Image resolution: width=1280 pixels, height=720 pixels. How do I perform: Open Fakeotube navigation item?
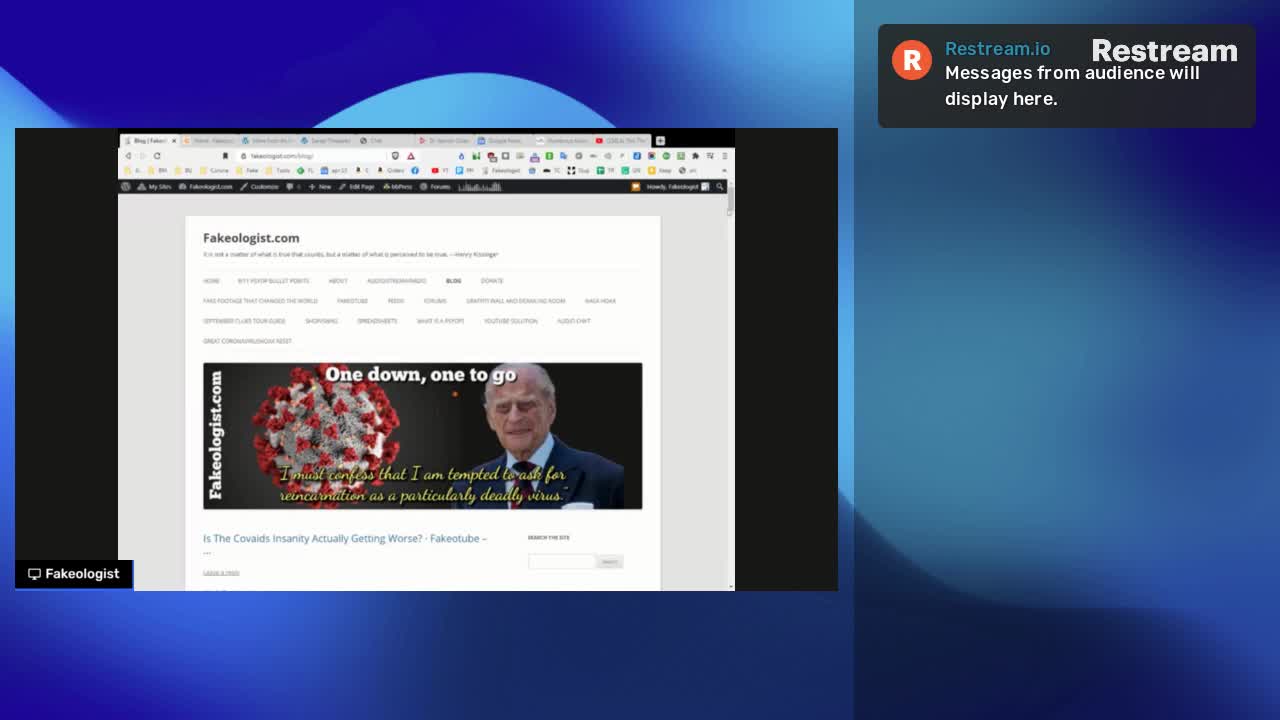(352, 301)
